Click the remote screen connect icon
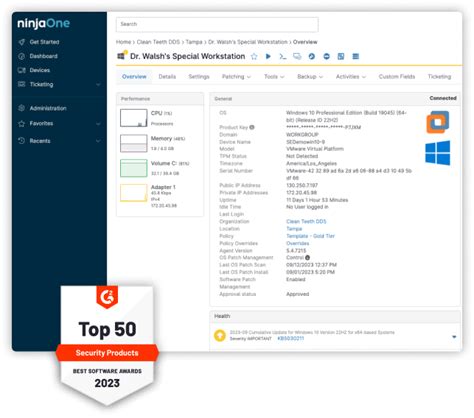 pos(297,56)
